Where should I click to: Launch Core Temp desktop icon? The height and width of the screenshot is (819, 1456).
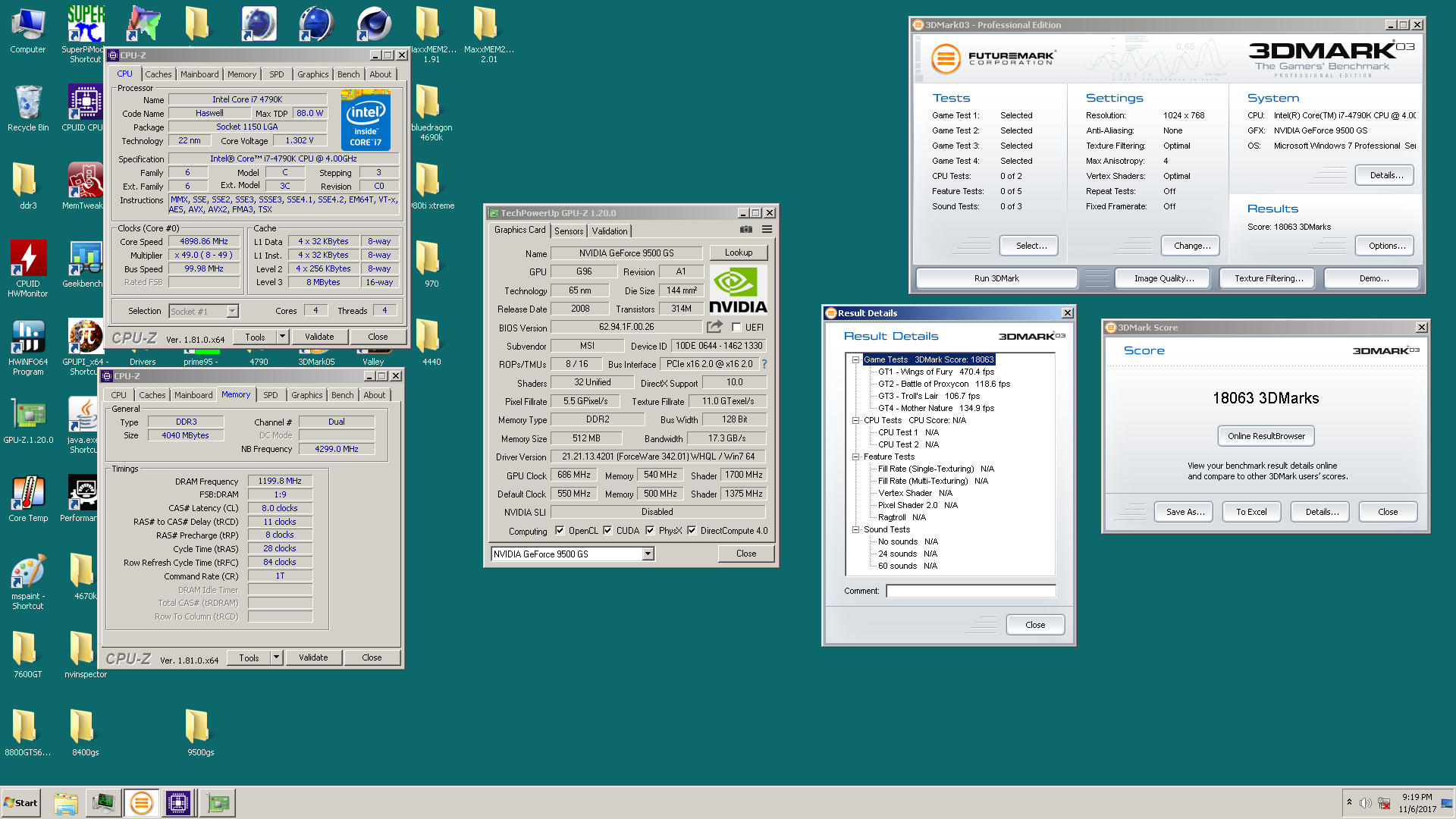coord(28,498)
